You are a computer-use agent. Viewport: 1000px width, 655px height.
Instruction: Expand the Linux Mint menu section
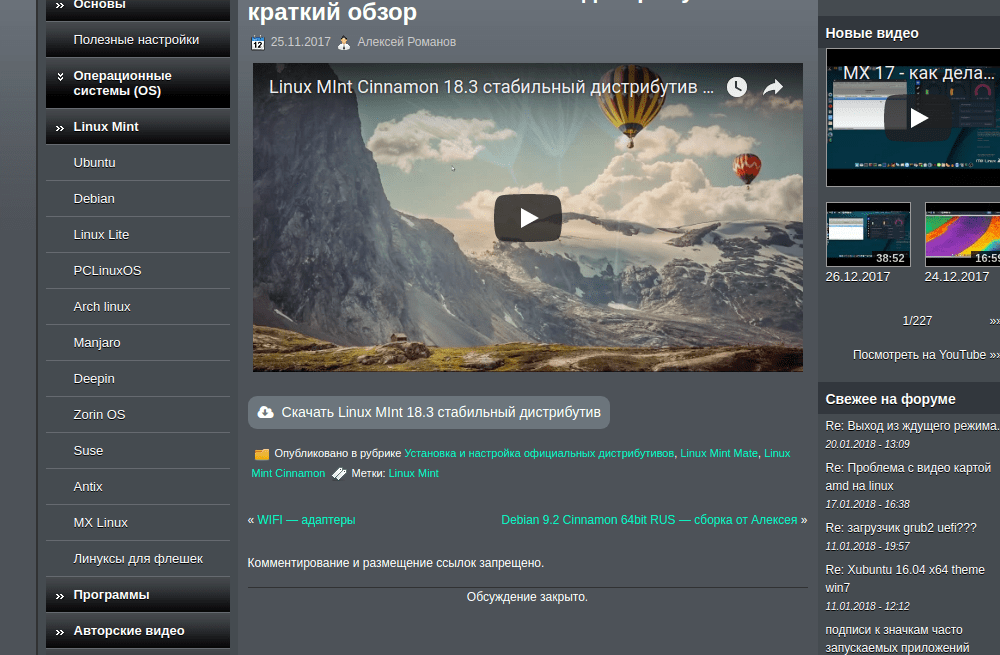tap(61, 127)
